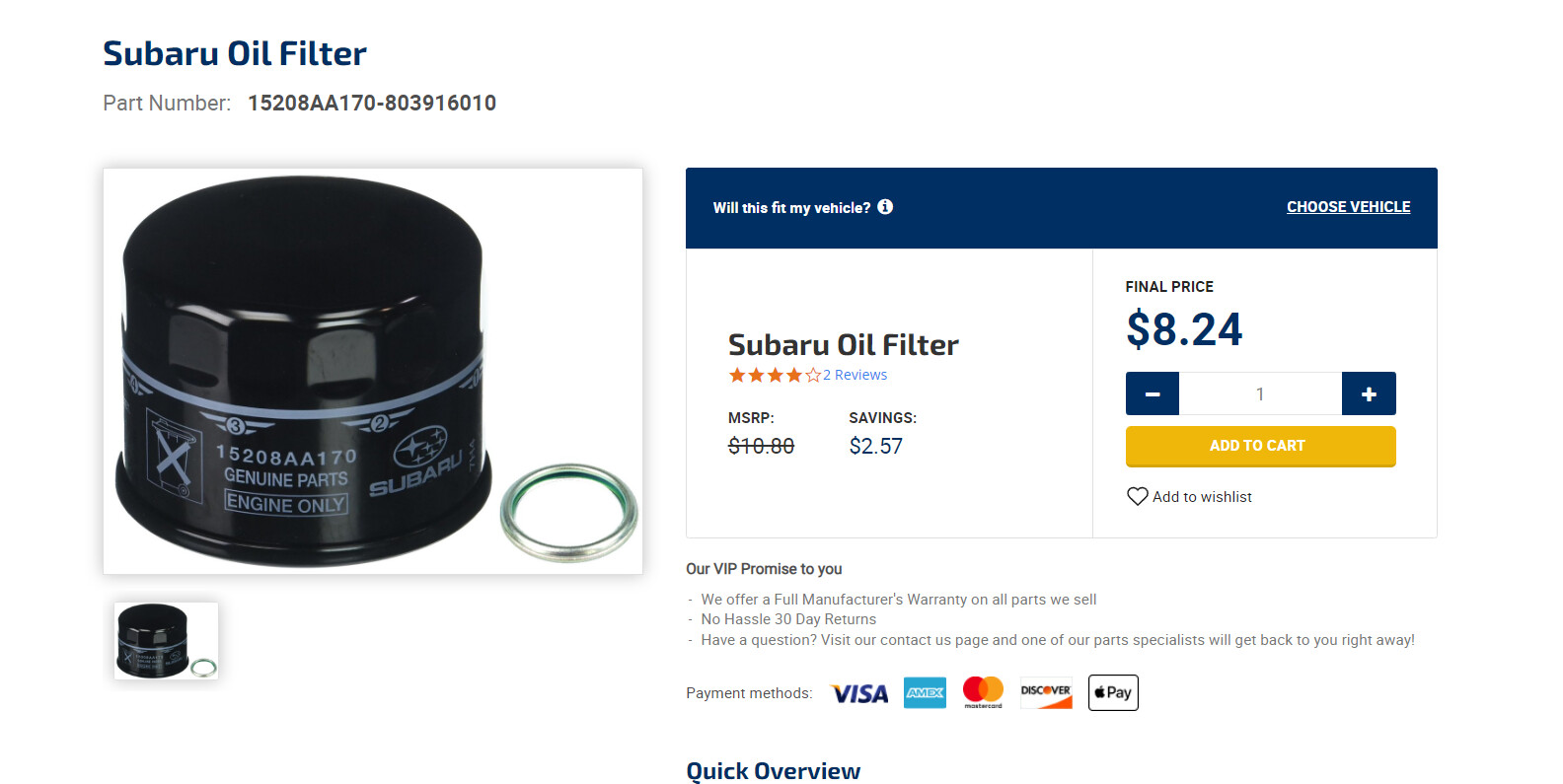Viewport: 1563px width, 784px height.
Task: Click the star rating icons
Action: (775, 375)
